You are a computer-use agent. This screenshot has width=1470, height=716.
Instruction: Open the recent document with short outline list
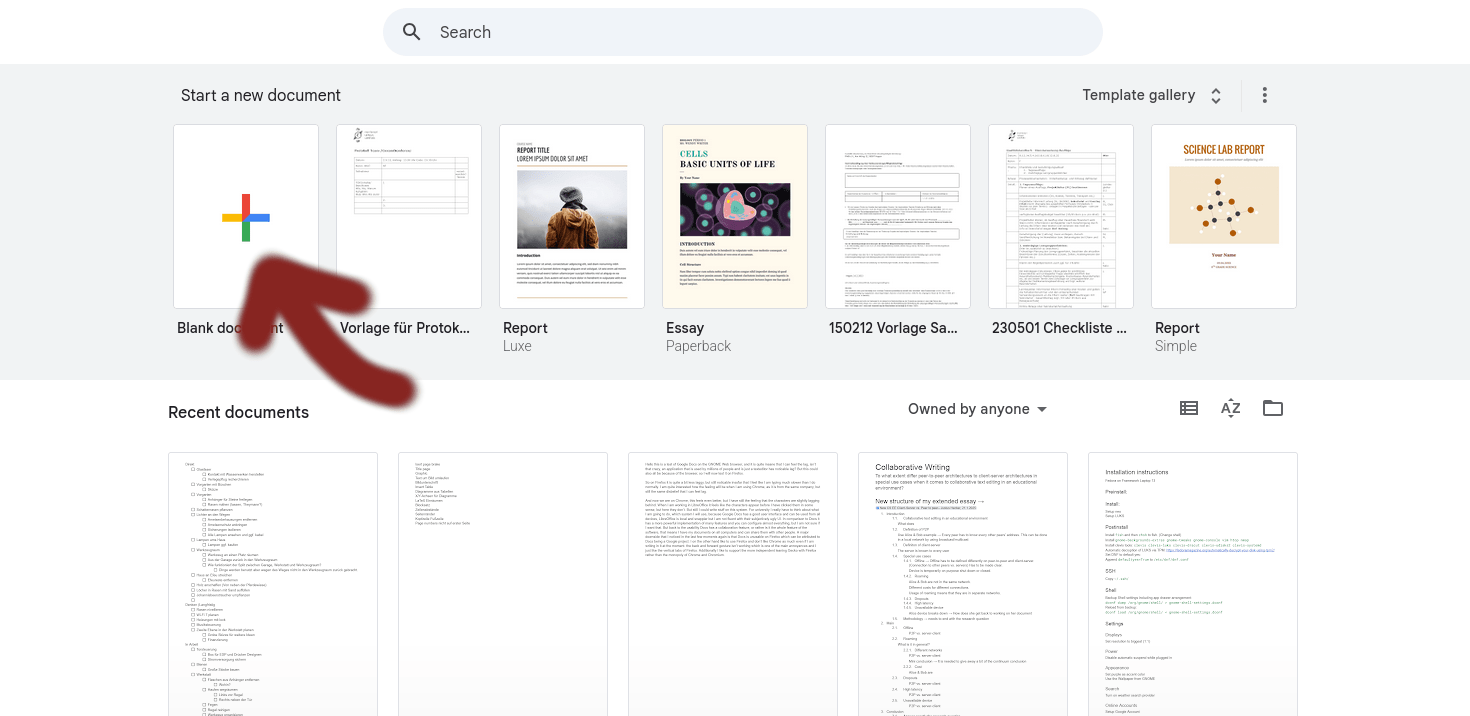tap(503, 584)
